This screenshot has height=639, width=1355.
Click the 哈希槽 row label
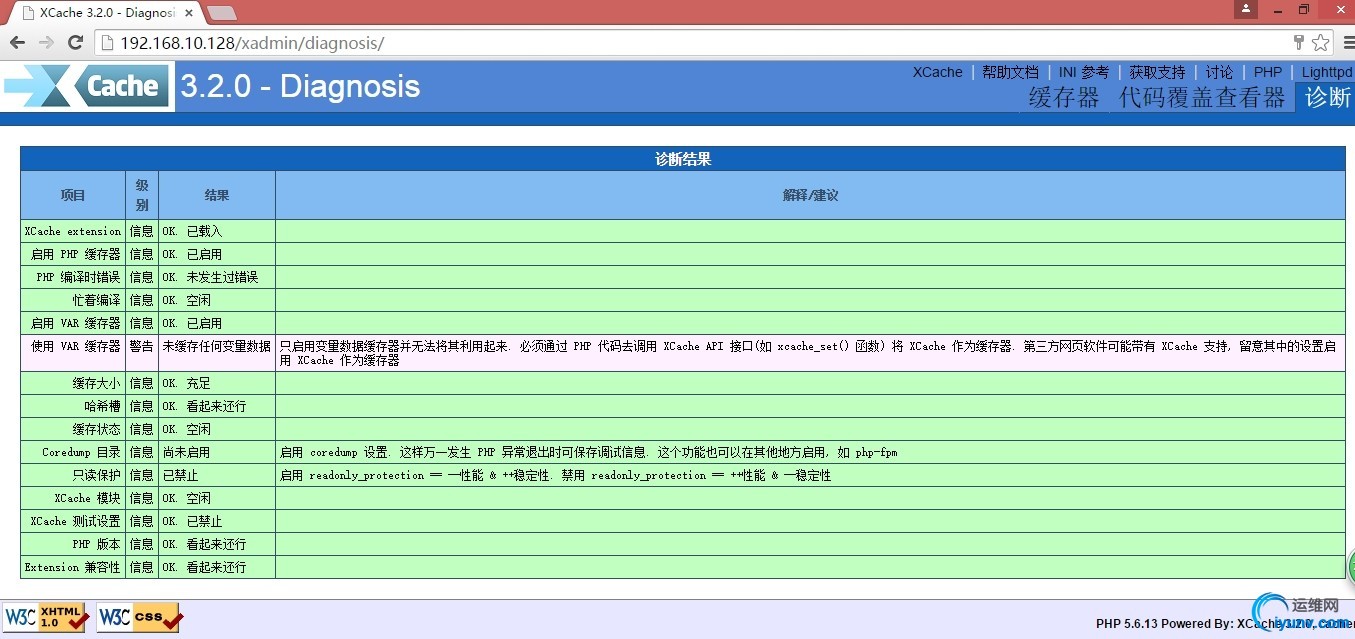point(73,406)
